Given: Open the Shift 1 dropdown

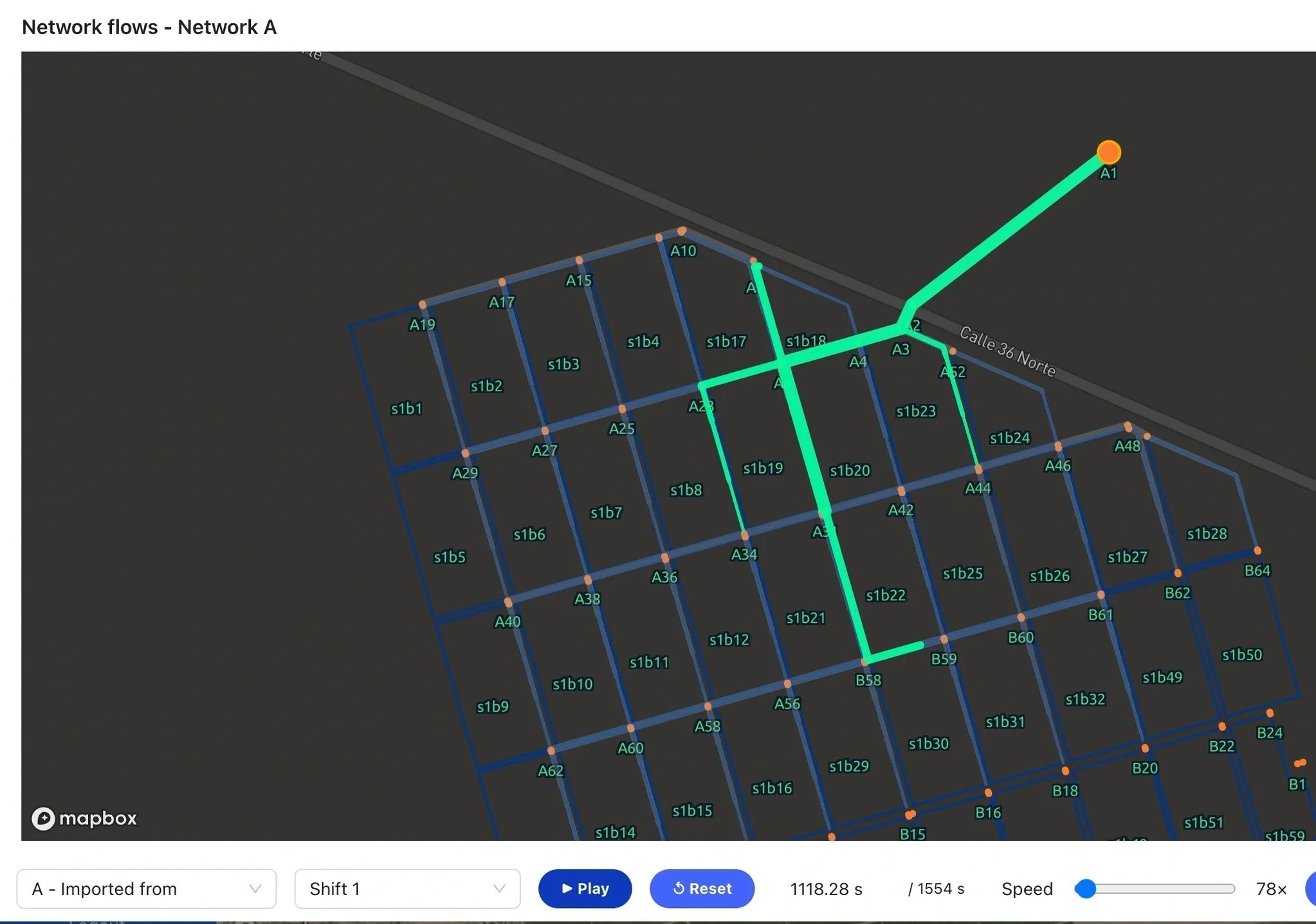Looking at the screenshot, I should pyautogui.click(x=407, y=889).
